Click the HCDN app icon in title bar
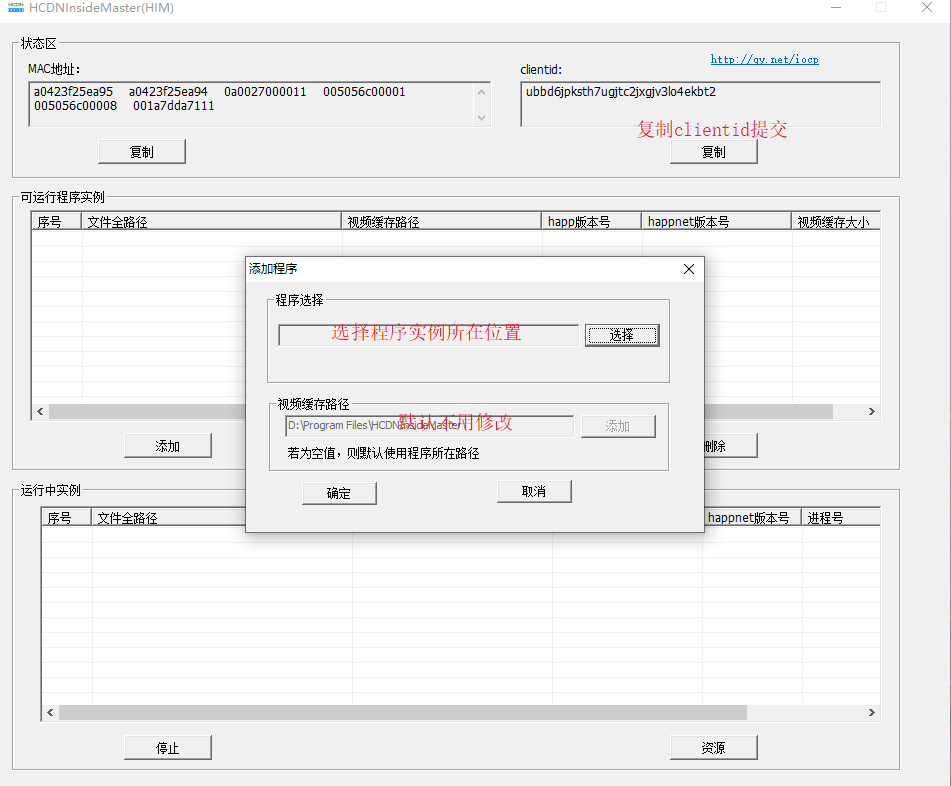951x786 pixels. (16, 8)
